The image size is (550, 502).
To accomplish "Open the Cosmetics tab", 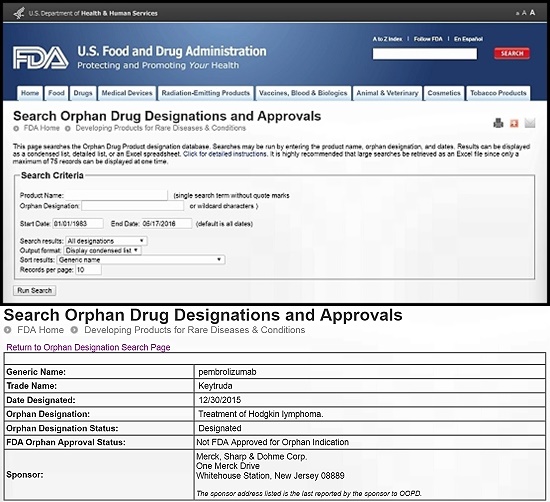I will click(444, 93).
